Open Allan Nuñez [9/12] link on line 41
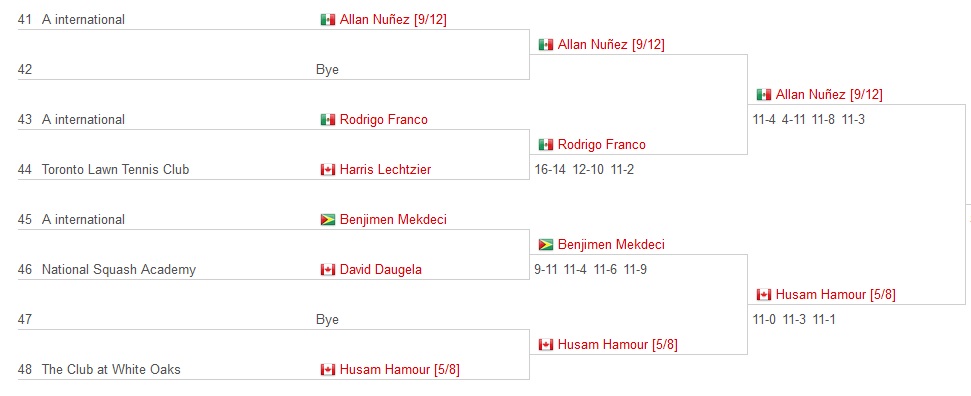Viewport: 971px width, 396px height. (x=393, y=20)
